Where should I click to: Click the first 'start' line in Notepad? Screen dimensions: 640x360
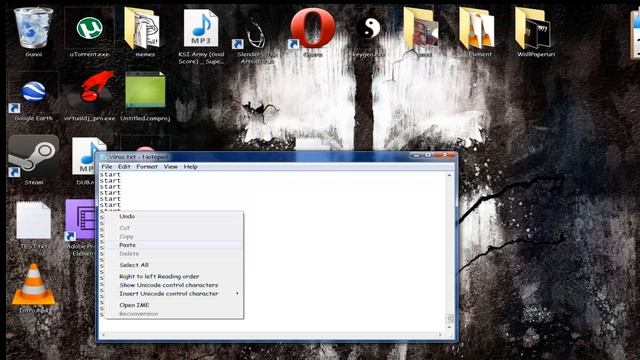click(110, 175)
